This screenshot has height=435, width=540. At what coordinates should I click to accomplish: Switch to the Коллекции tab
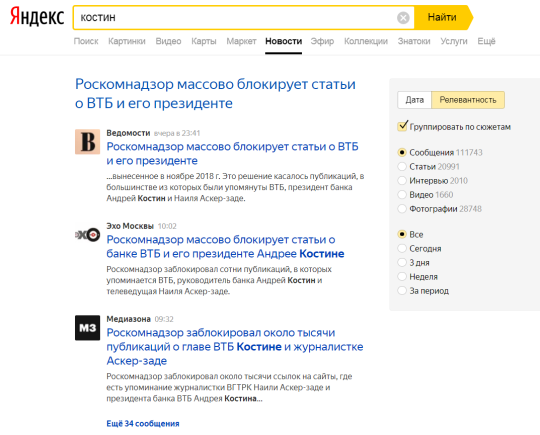point(366,41)
